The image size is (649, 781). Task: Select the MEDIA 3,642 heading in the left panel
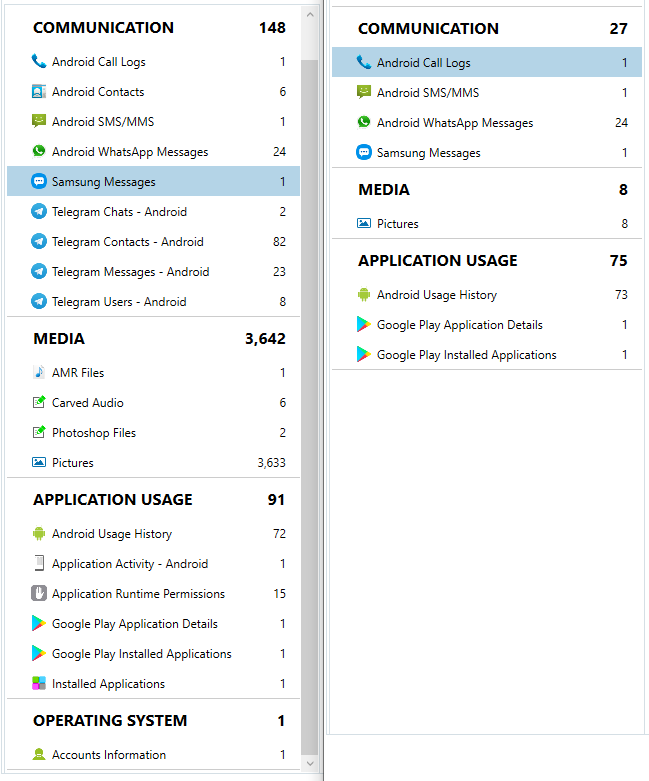tap(159, 339)
